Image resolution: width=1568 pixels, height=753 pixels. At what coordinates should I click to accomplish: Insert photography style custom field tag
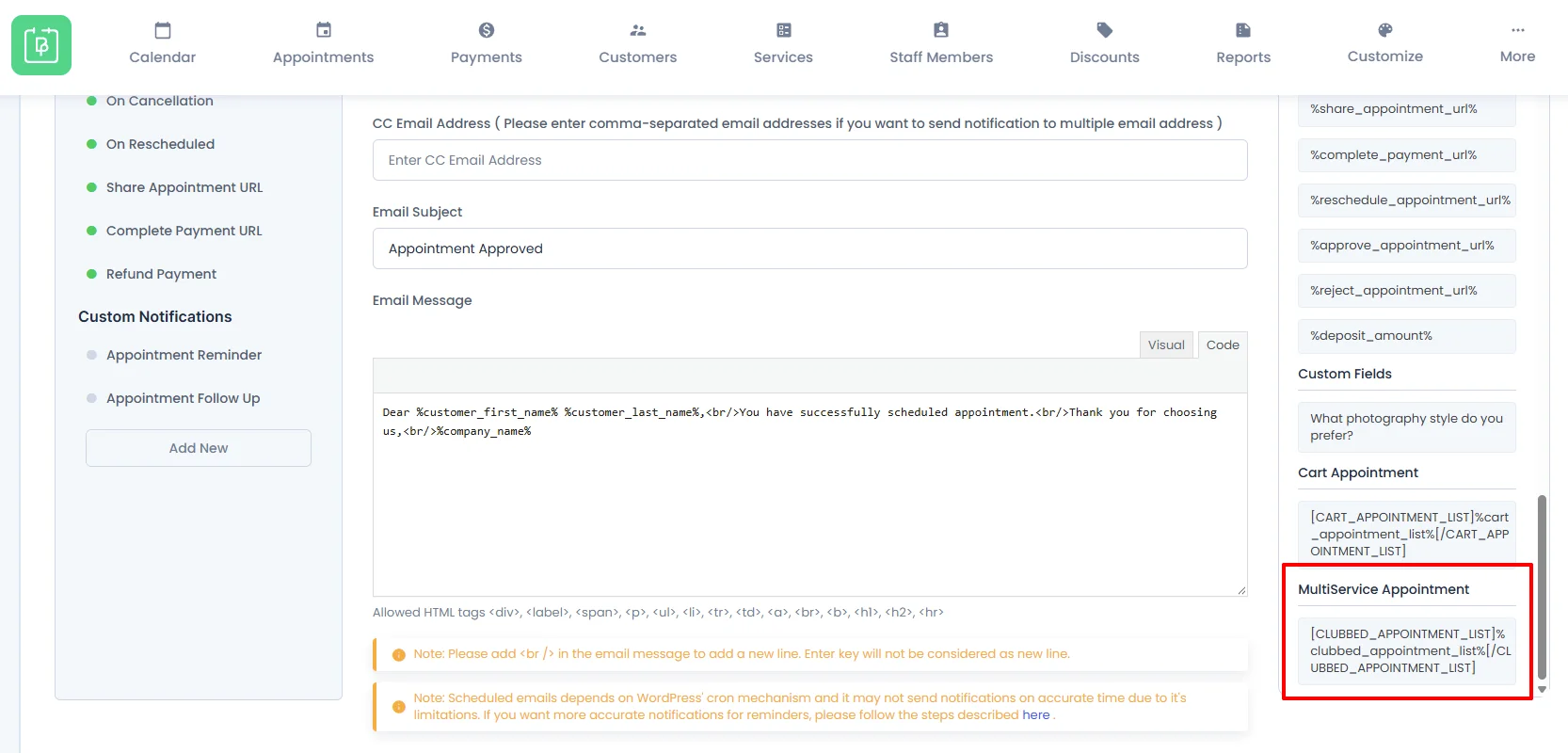click(1407, 427)
